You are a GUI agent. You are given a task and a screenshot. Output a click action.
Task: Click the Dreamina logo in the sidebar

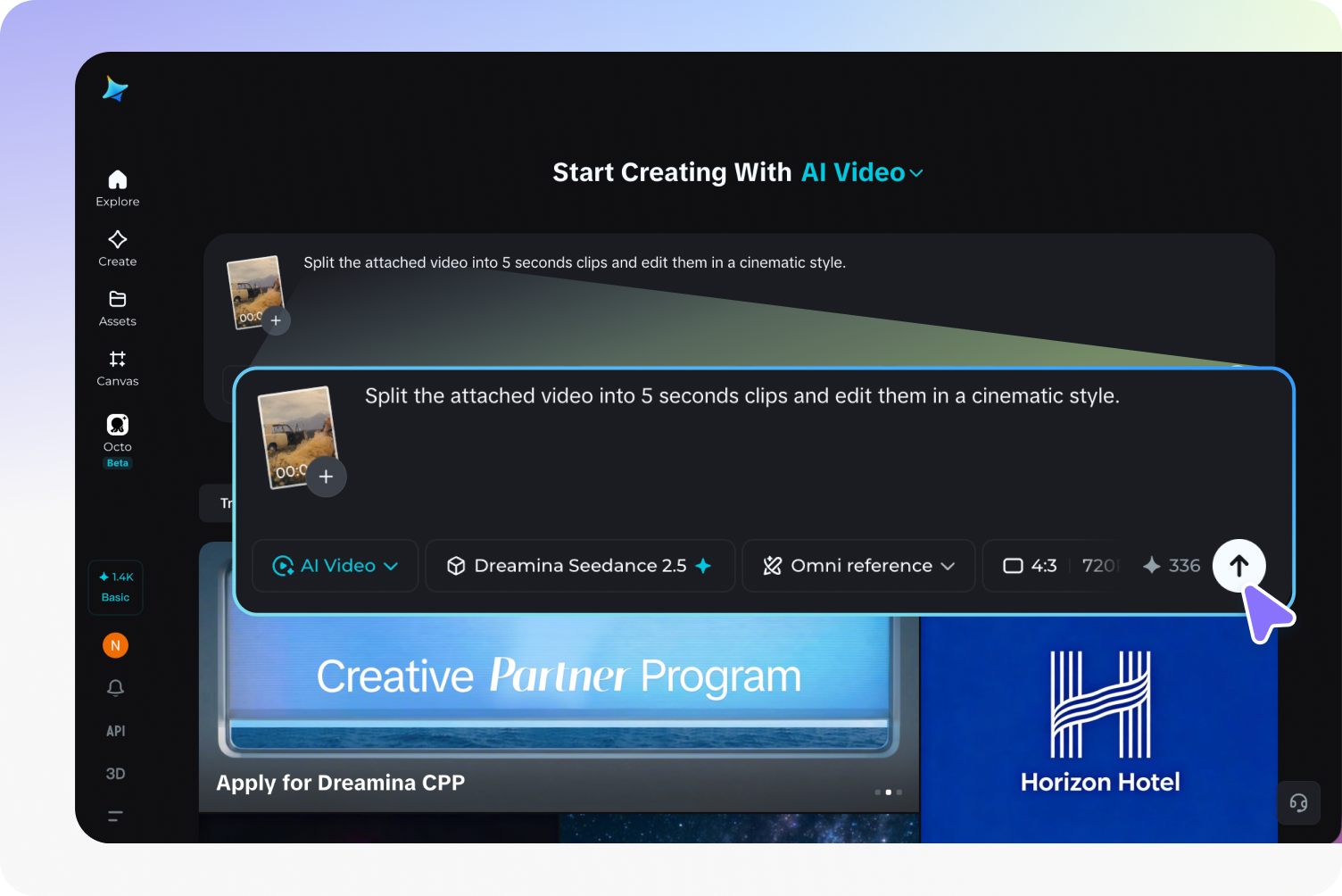click(116, 88)
